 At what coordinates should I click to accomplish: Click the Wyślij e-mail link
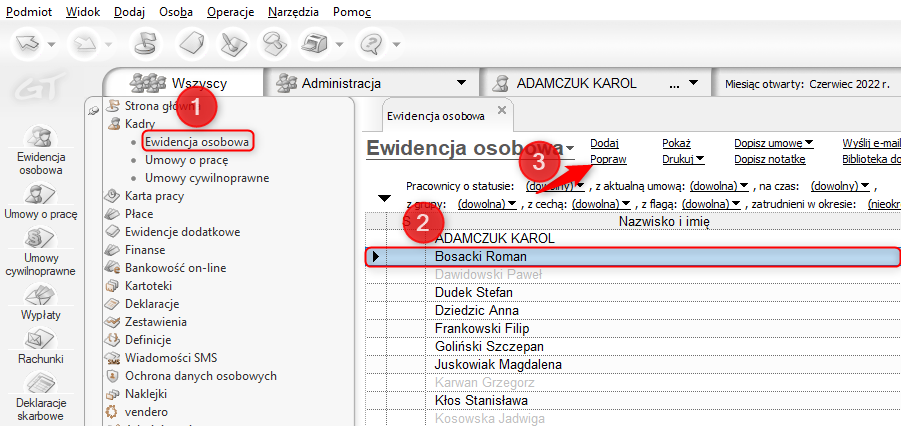click(871, 144)
